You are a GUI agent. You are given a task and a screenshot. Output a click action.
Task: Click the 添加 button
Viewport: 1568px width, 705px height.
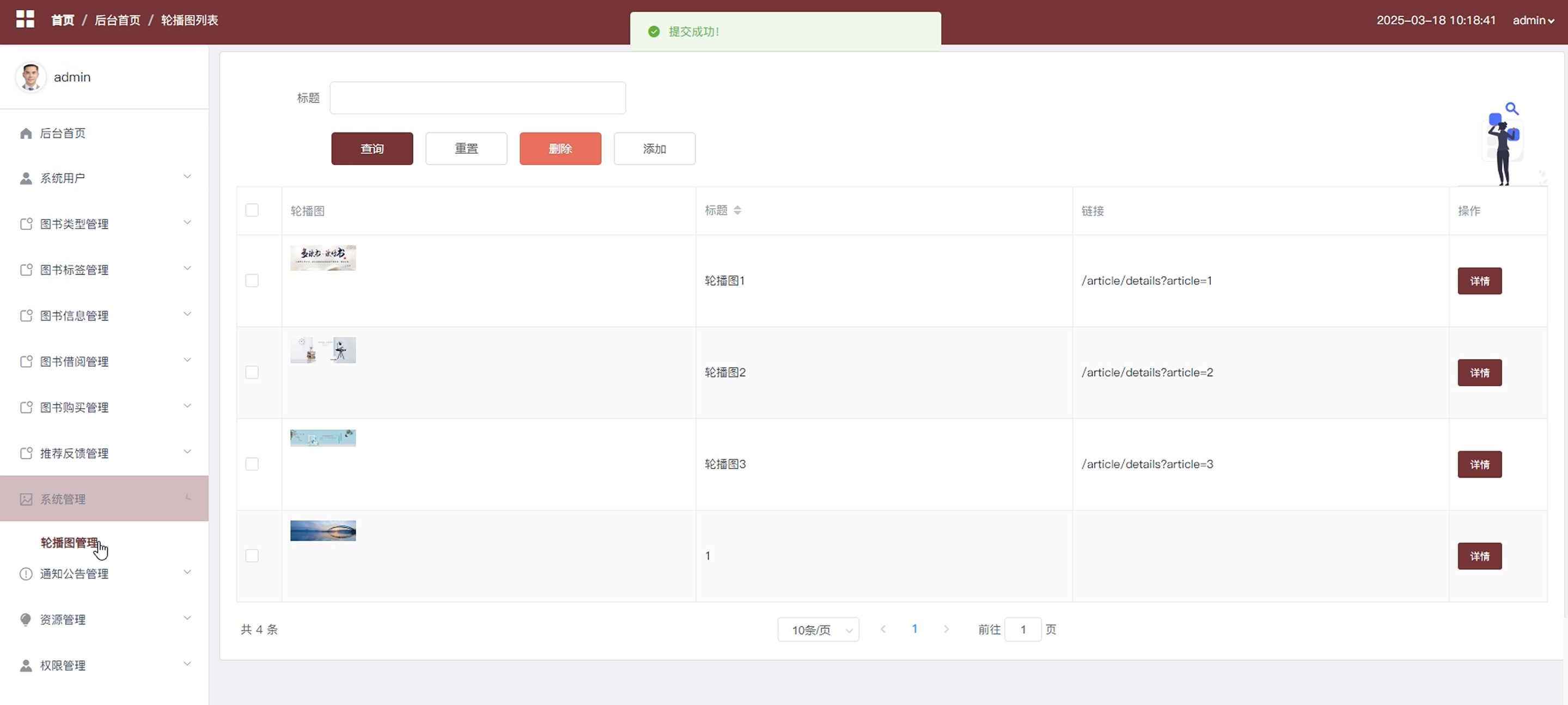click(654, 149)
